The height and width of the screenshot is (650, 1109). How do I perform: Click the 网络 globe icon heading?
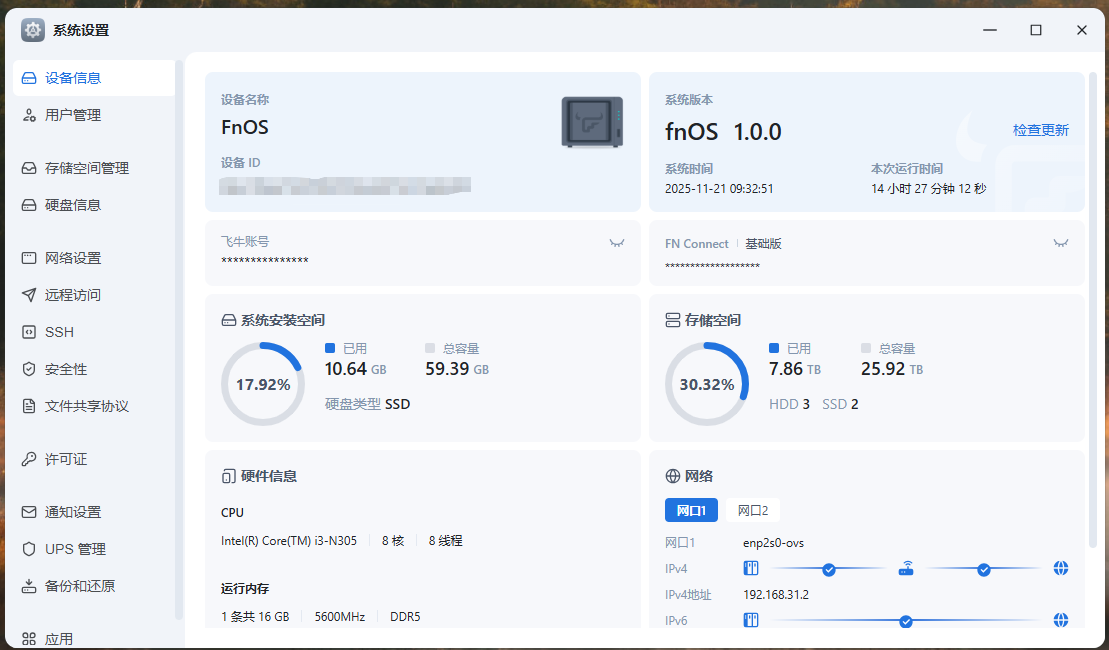(x=673, y=476)
